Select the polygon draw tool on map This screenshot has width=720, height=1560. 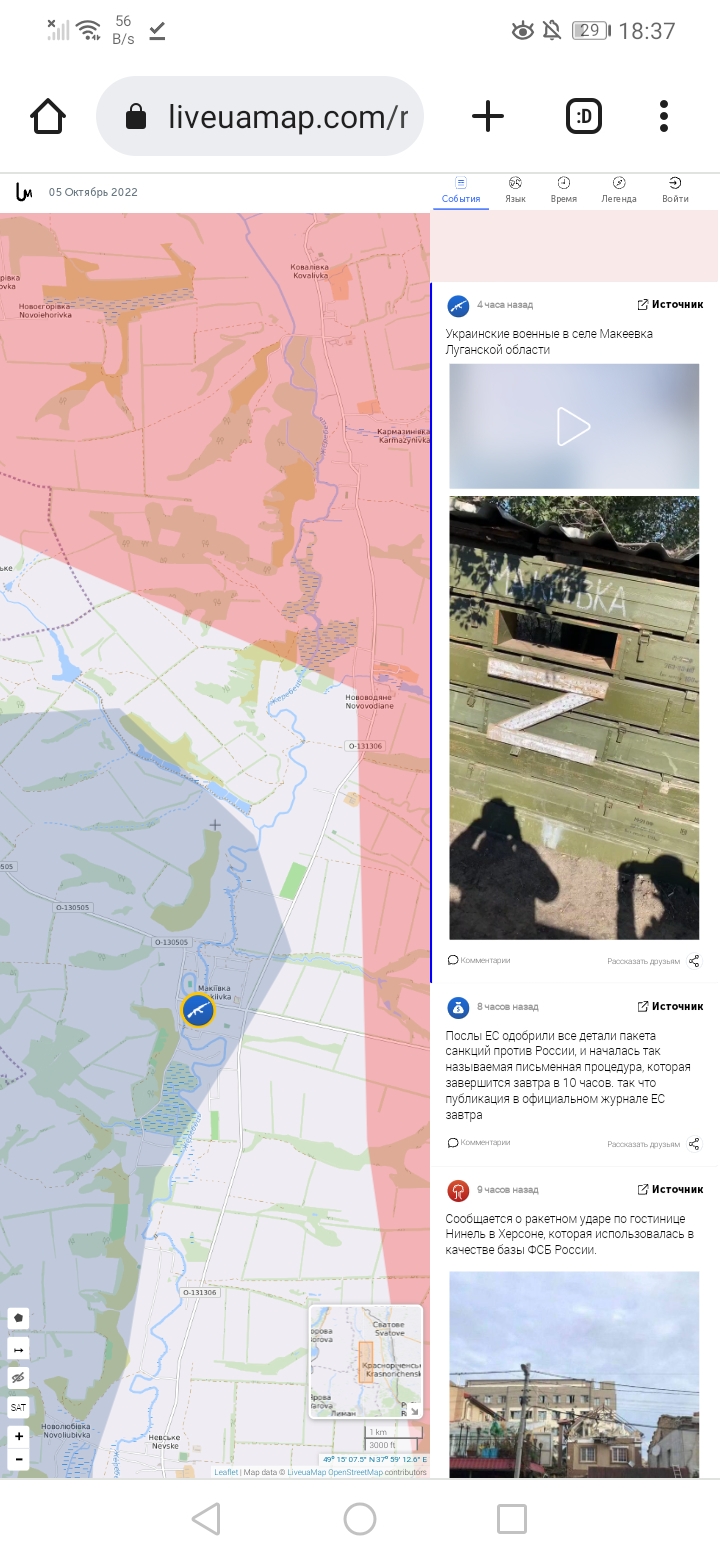[19, 1318]
